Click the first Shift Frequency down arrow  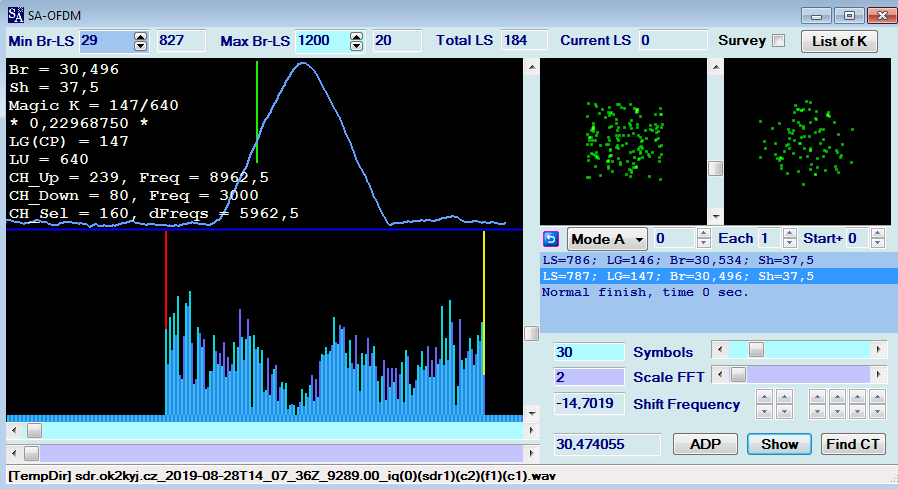click(765, 411)
